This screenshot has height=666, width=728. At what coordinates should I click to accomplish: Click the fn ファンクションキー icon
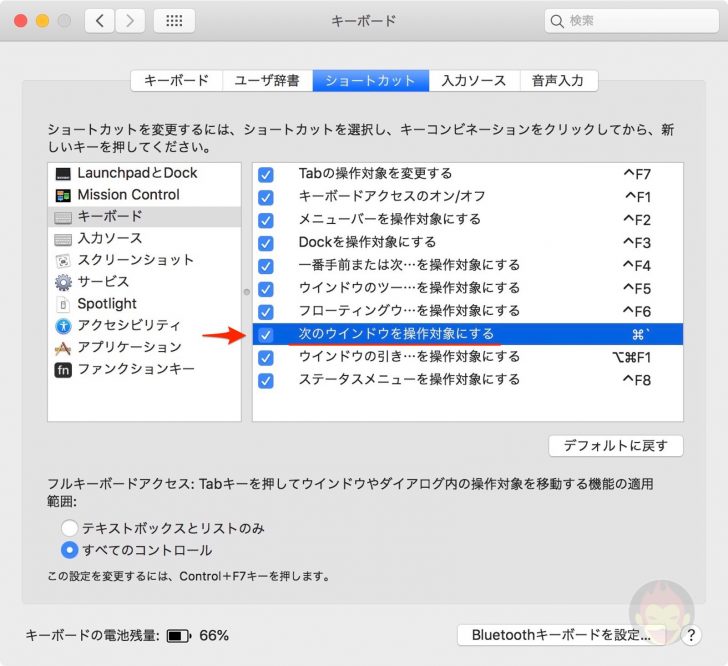[x=63, y=370]
